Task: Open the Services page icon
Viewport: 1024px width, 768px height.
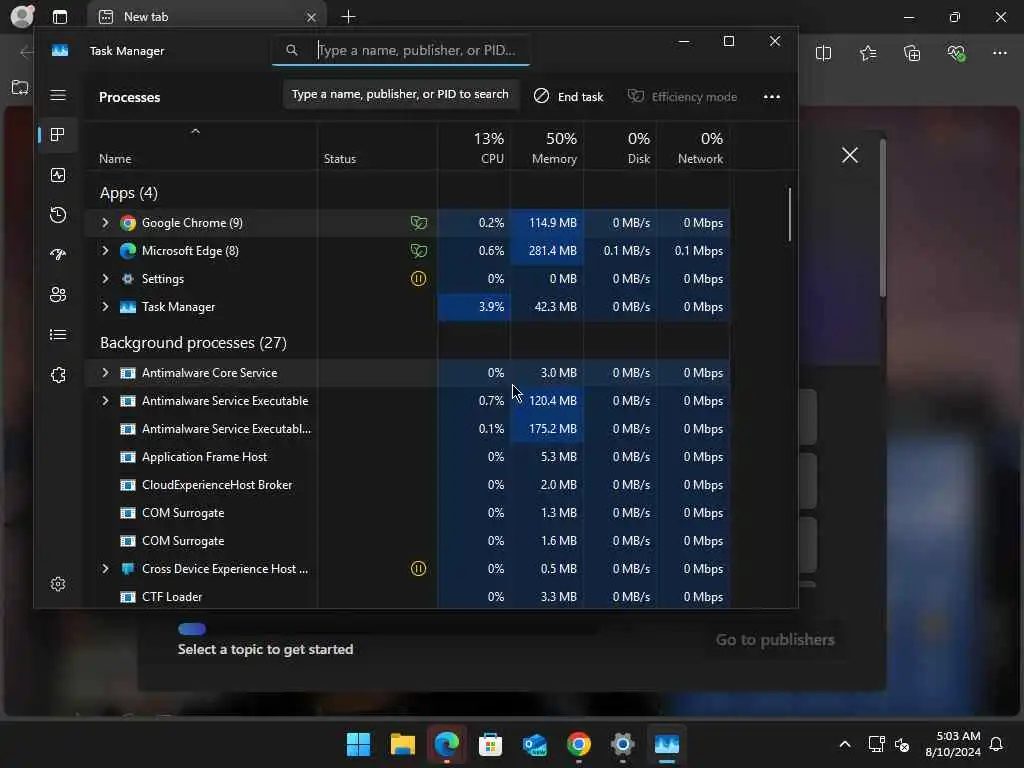Action: point(58,375)
